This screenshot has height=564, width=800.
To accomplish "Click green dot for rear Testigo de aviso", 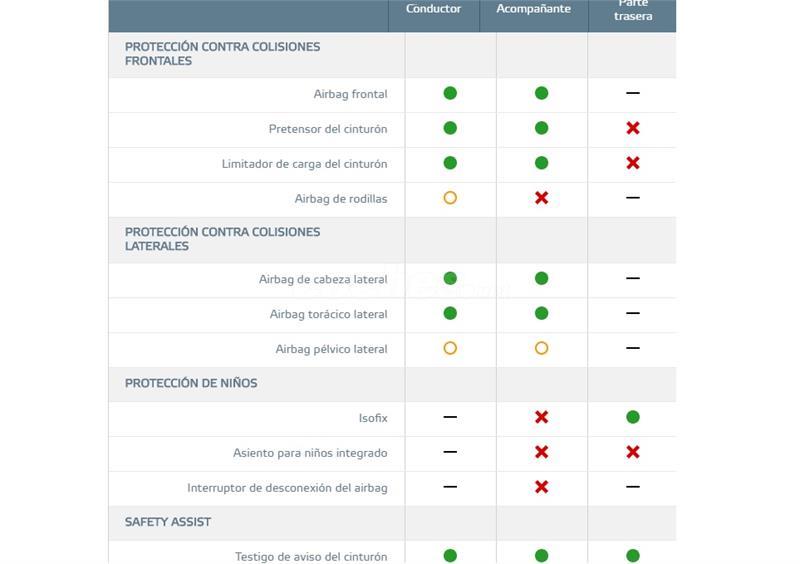I will click(633, 556).
